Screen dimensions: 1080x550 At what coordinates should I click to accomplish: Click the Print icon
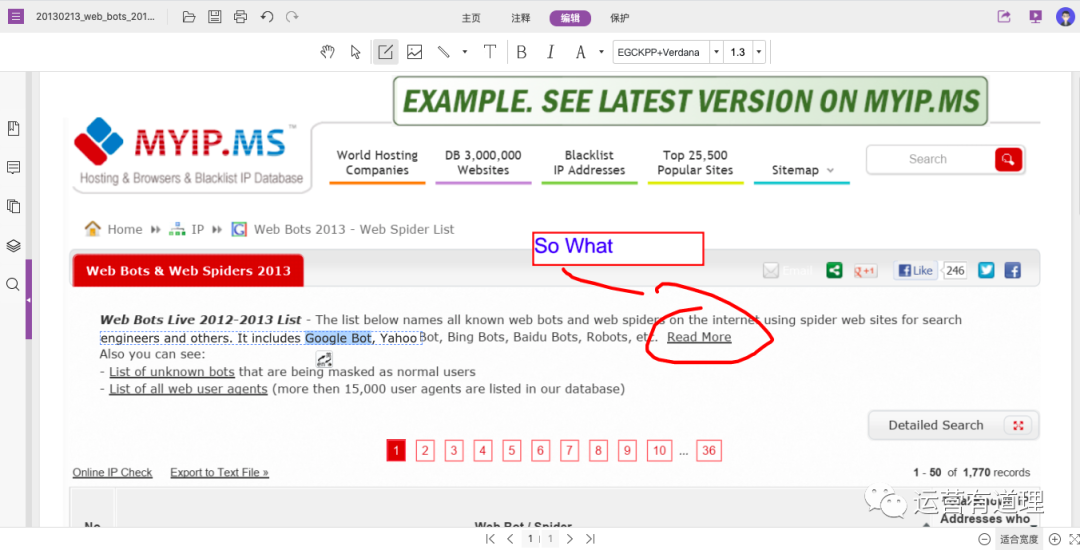click(x=240, y=17)
